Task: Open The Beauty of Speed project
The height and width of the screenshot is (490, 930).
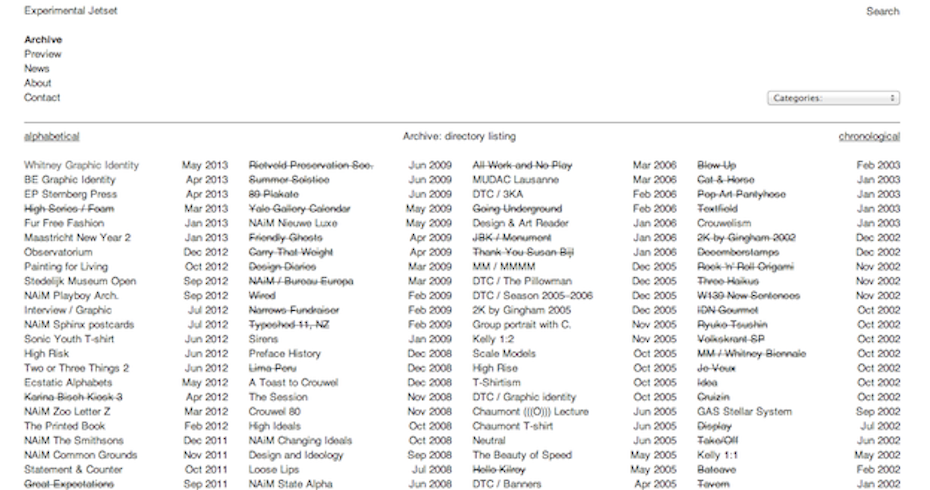Action: pyautogui.click(x=522, y=455)
